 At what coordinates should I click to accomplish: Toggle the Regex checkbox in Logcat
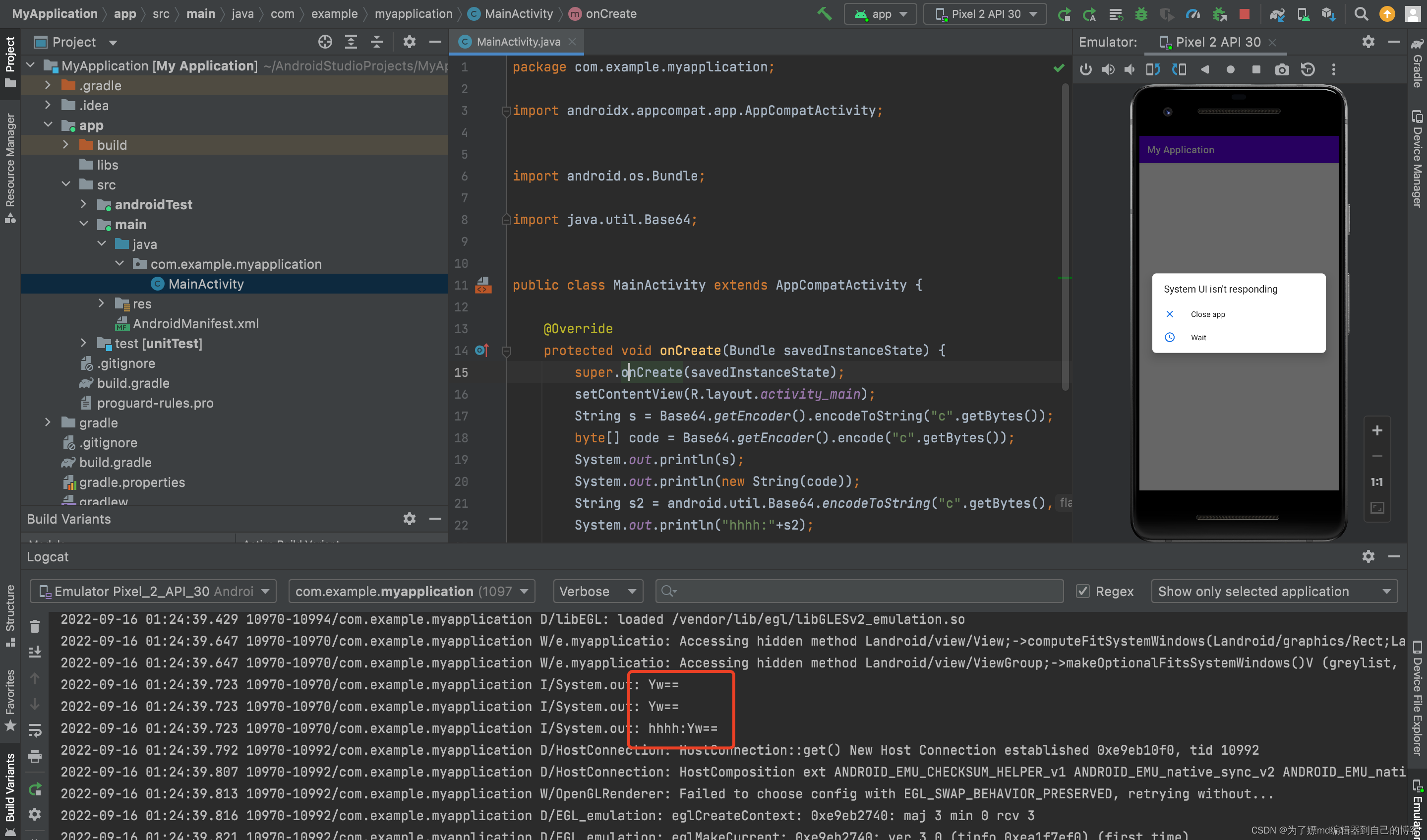coord(1082,591)
